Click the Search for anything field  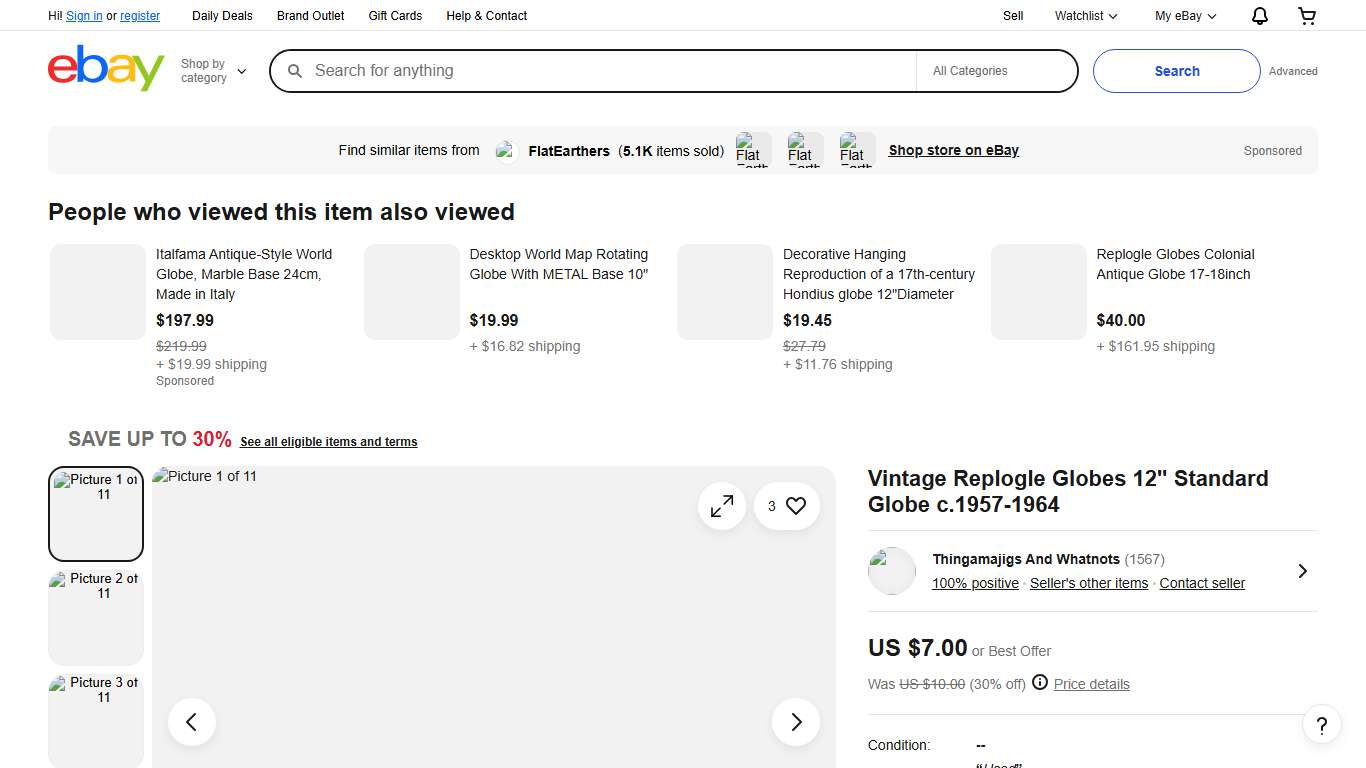click(x=610, y=71)
